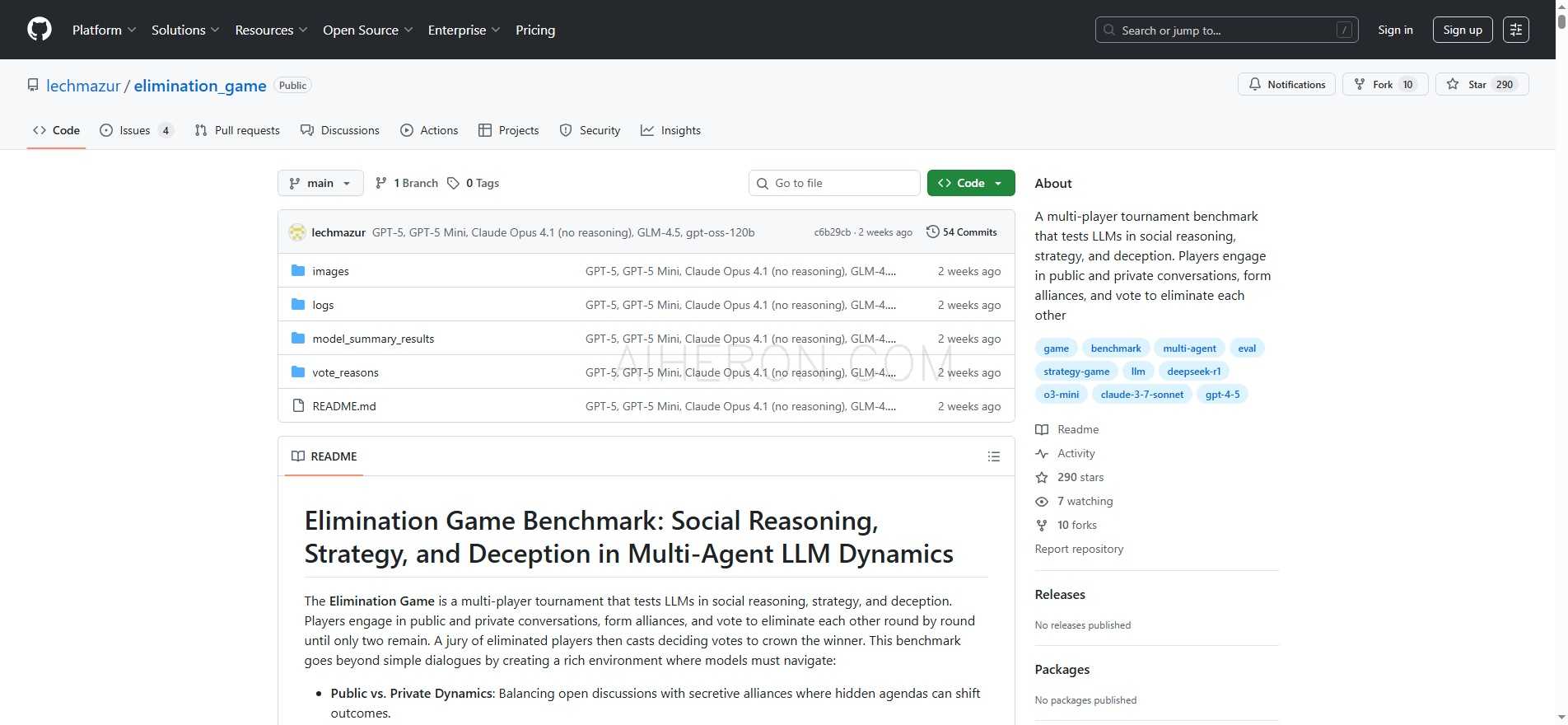Open the Pricing page
1568x725 pixels.
click(535, 30)
